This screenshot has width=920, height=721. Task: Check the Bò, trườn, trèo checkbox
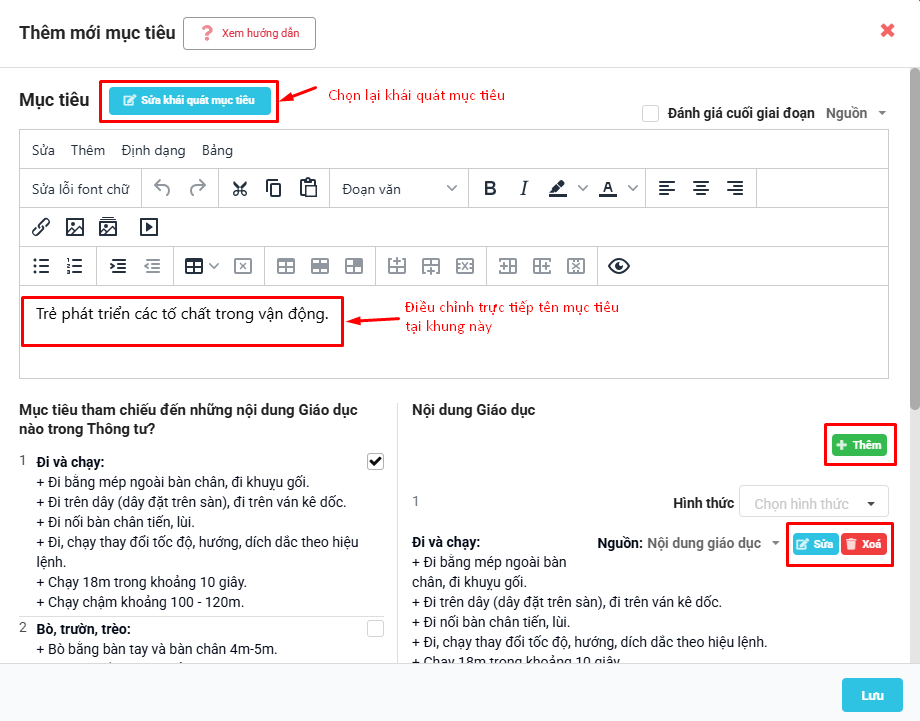click(375, 628)
